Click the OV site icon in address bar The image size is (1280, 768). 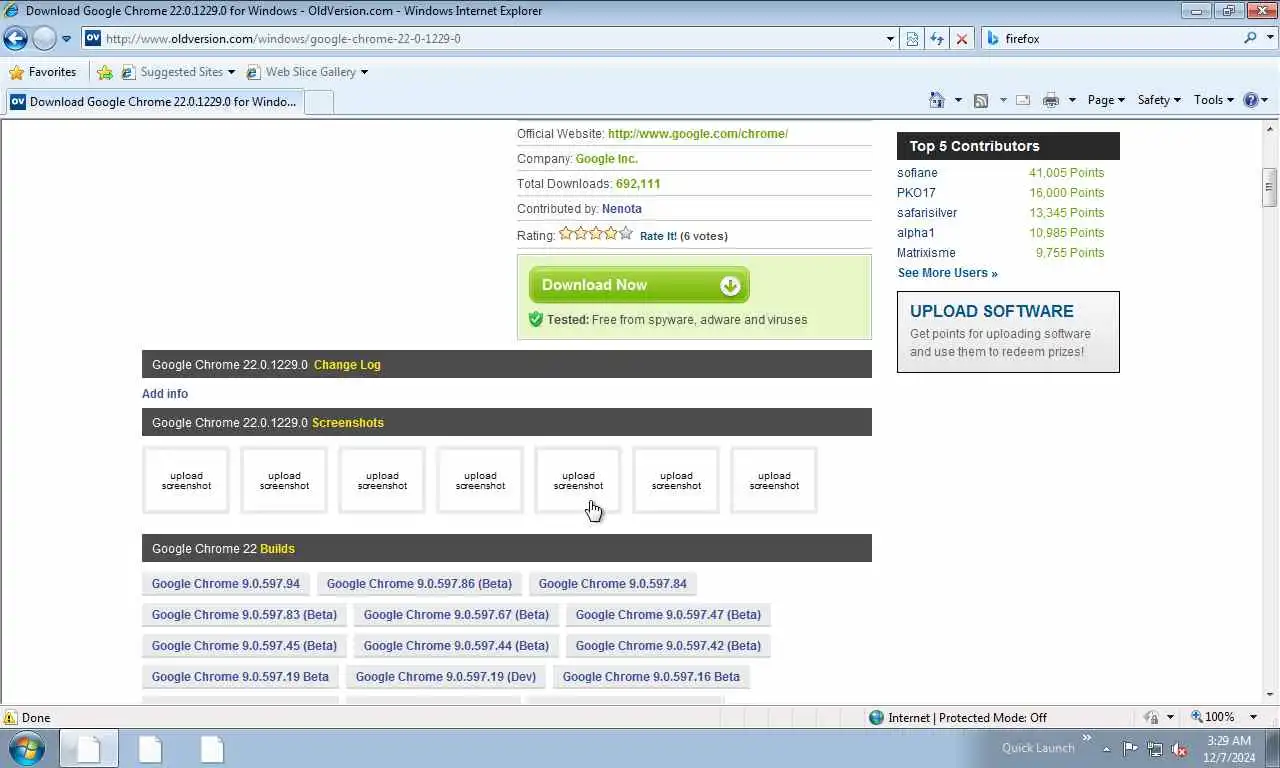point(93,38)
